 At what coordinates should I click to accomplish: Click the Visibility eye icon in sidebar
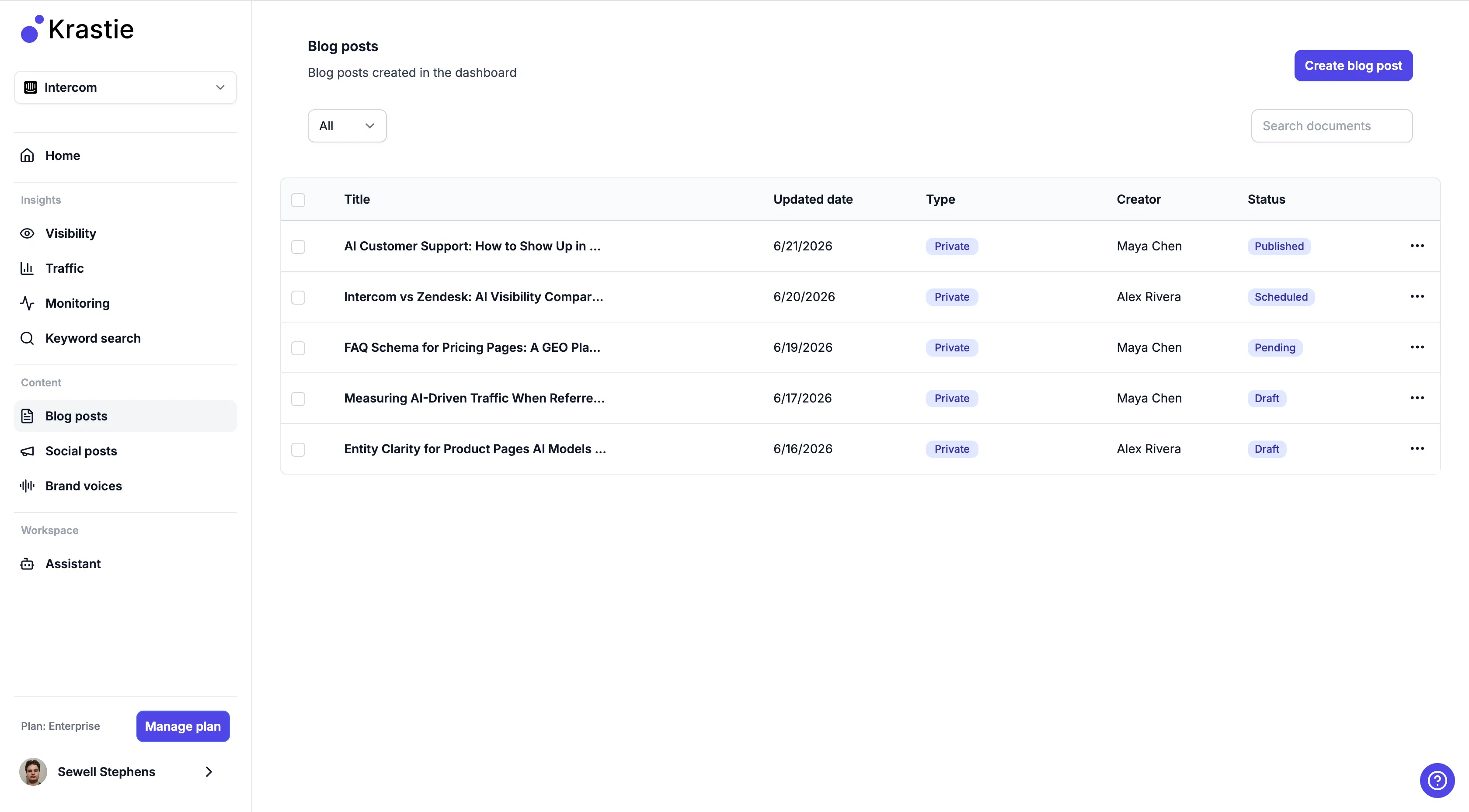(x=28, y=233)
